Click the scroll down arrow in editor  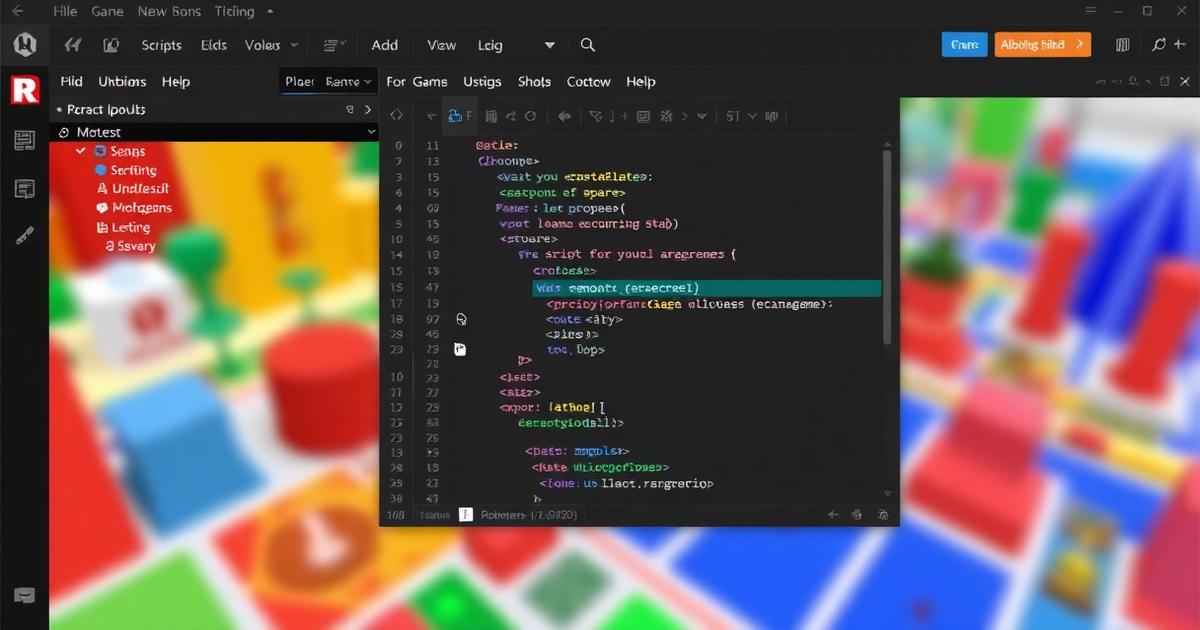tap(887, 494)
